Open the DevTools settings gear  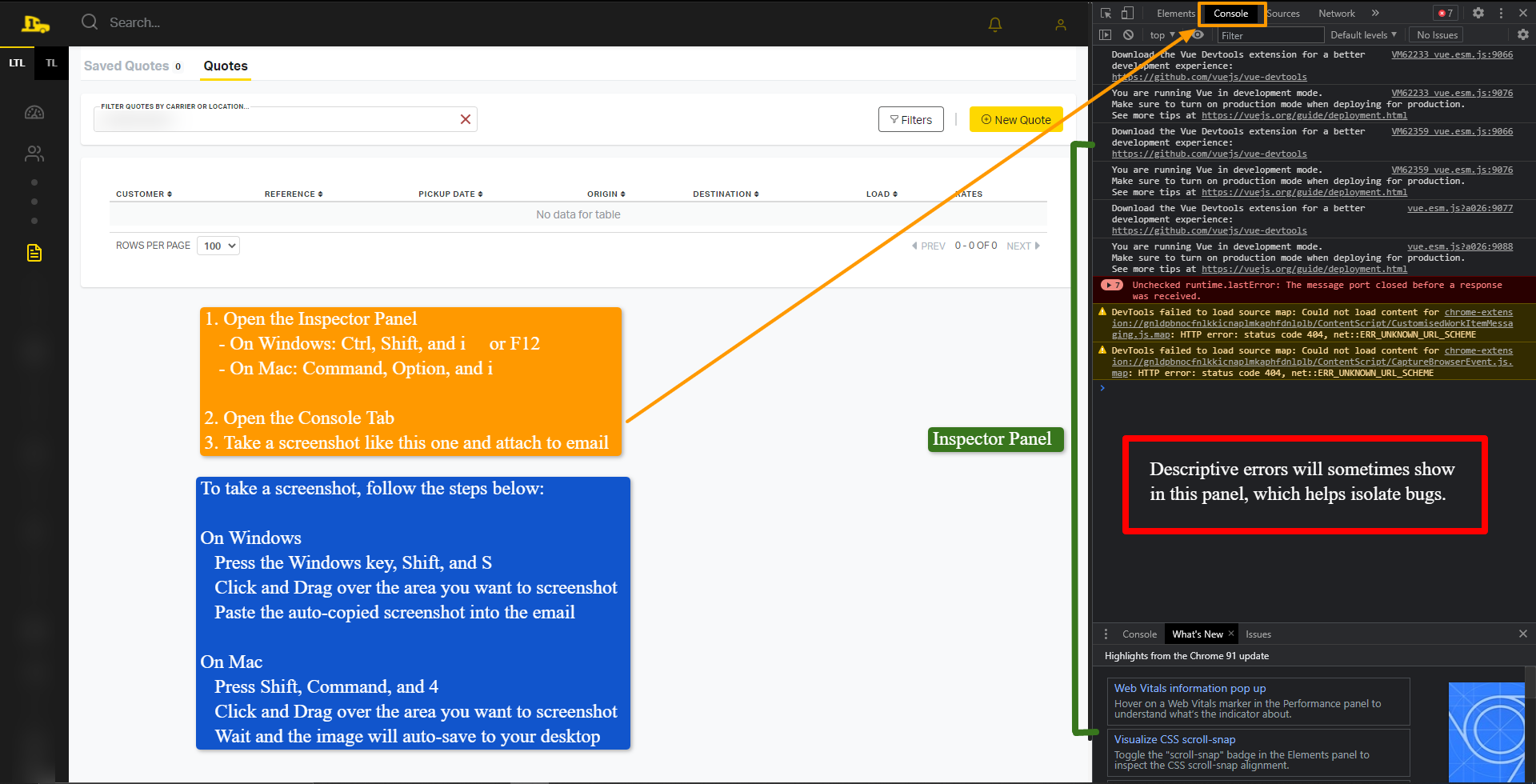click(1478, 13)
